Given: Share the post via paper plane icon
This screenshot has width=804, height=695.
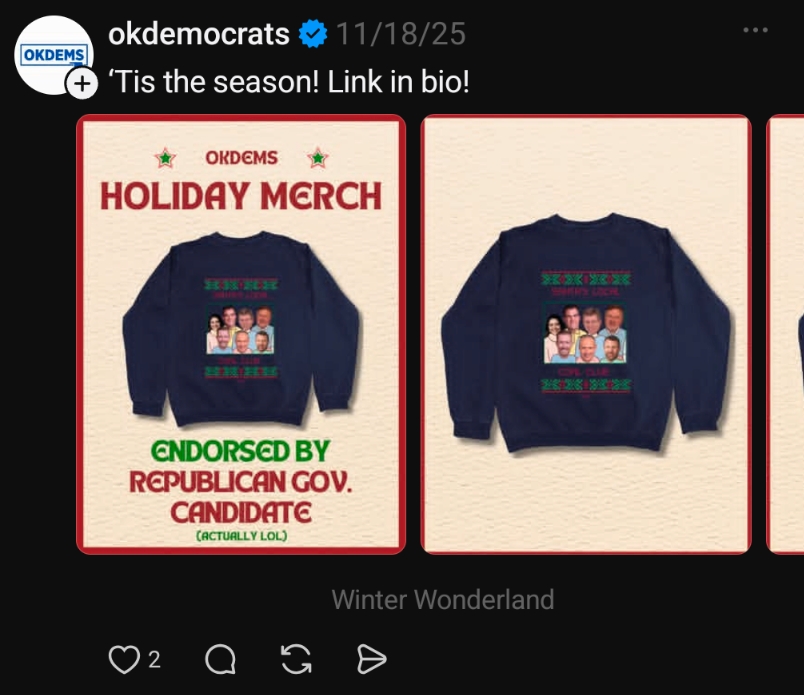Looking at the screenshot, I should [x=371, y=659].
